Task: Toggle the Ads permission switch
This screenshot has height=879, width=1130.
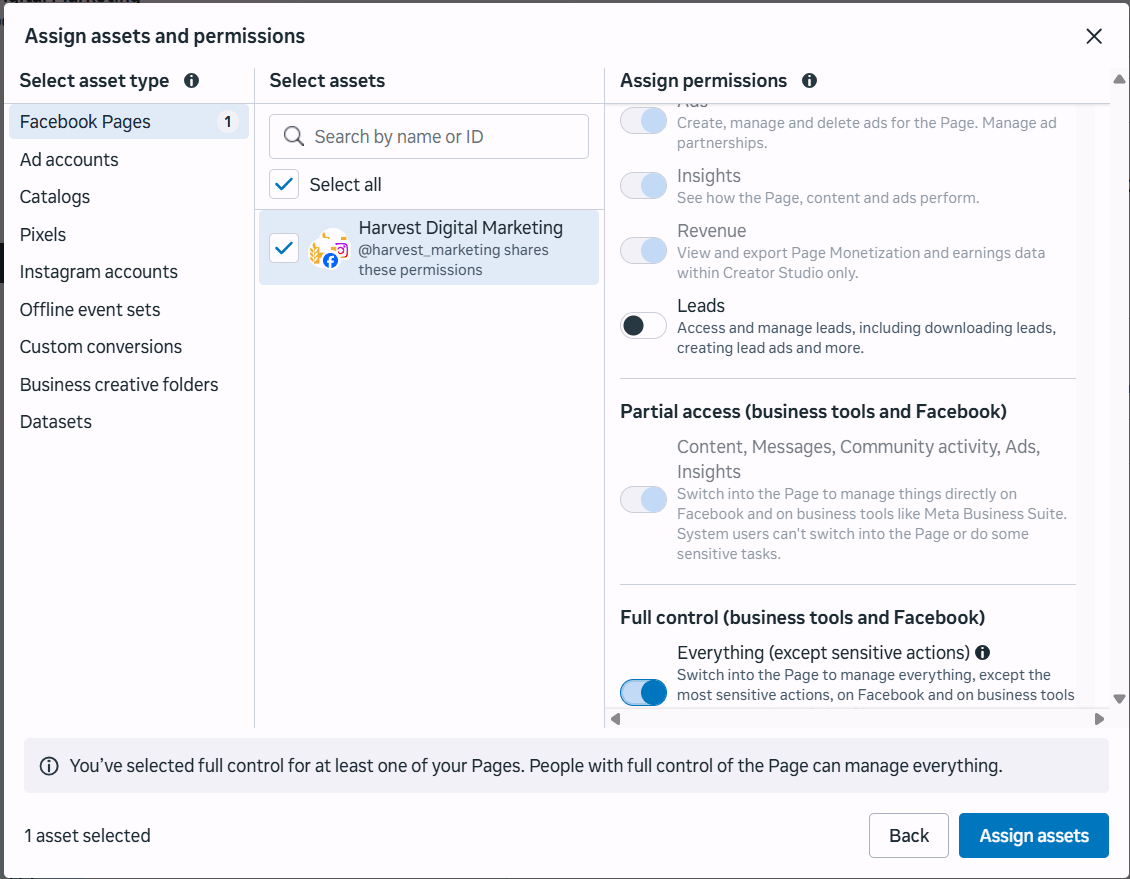Action: pos(644,121)
